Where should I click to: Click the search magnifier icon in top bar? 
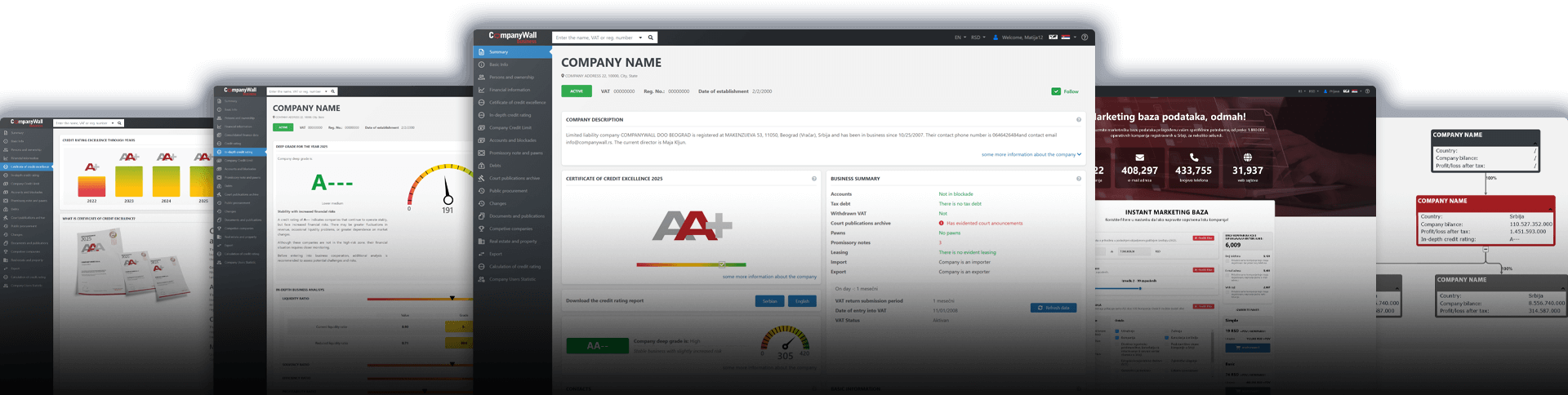point(650,38)
